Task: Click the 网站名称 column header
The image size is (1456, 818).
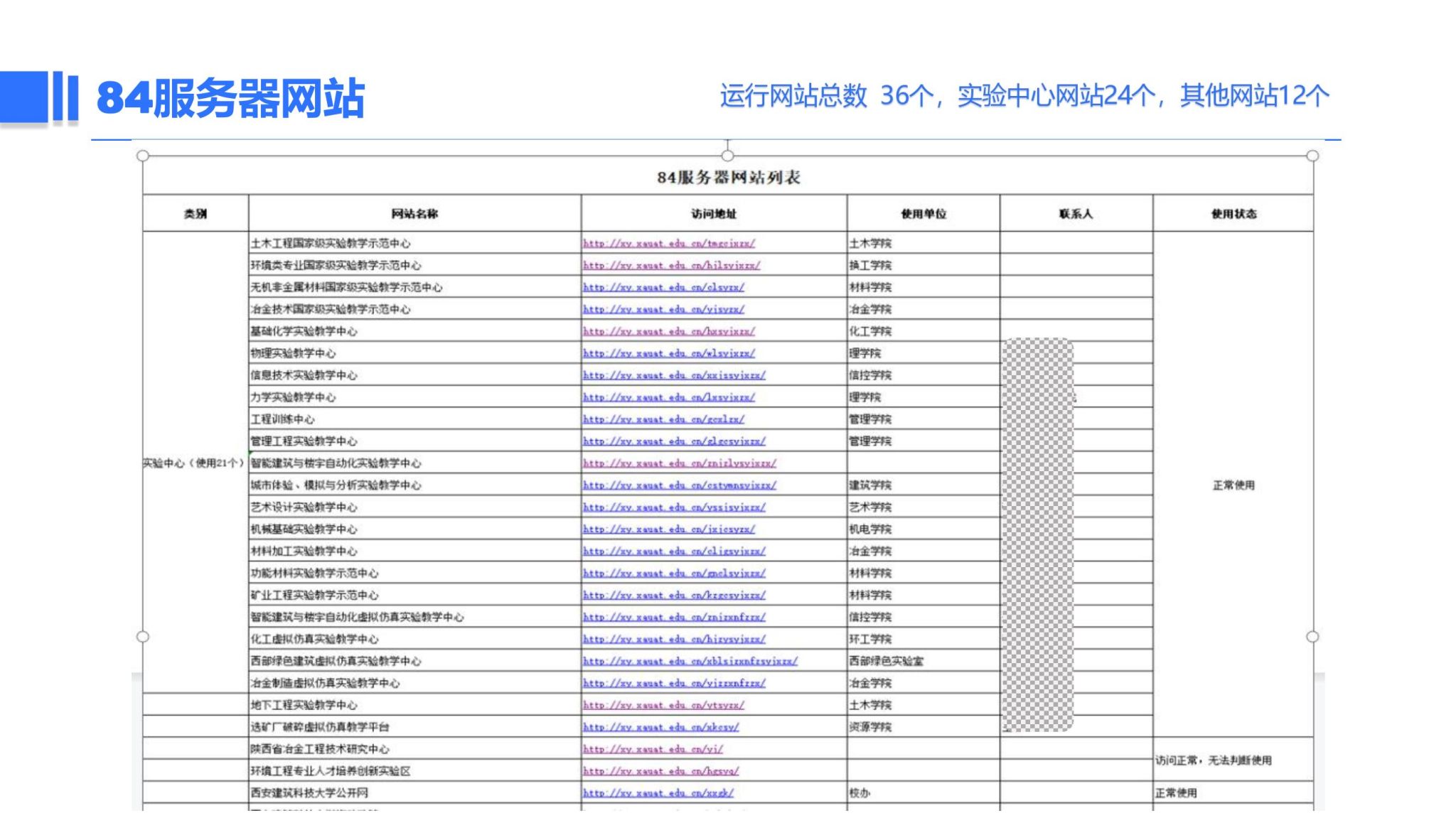Action: 414,213
